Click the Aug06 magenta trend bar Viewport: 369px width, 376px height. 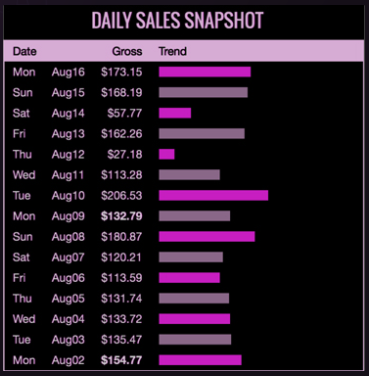click(x=189, y=278)
